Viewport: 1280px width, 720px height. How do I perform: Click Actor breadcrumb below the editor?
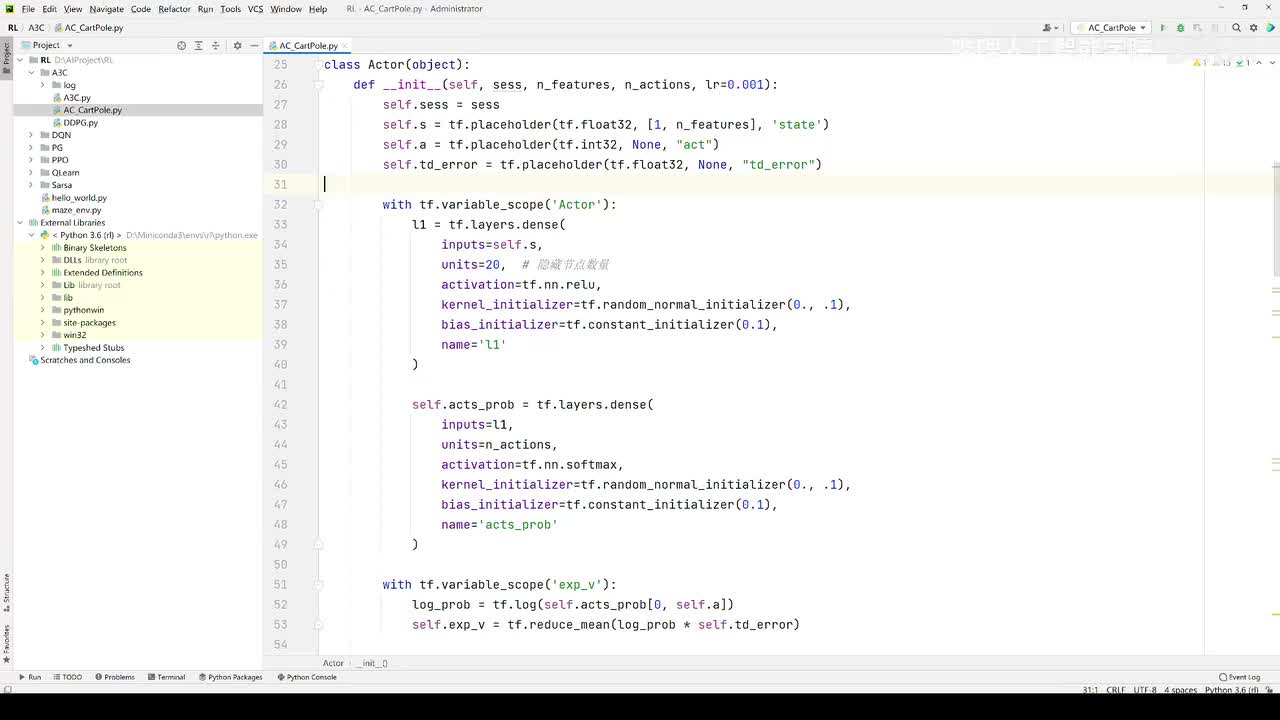coord(333,663)
